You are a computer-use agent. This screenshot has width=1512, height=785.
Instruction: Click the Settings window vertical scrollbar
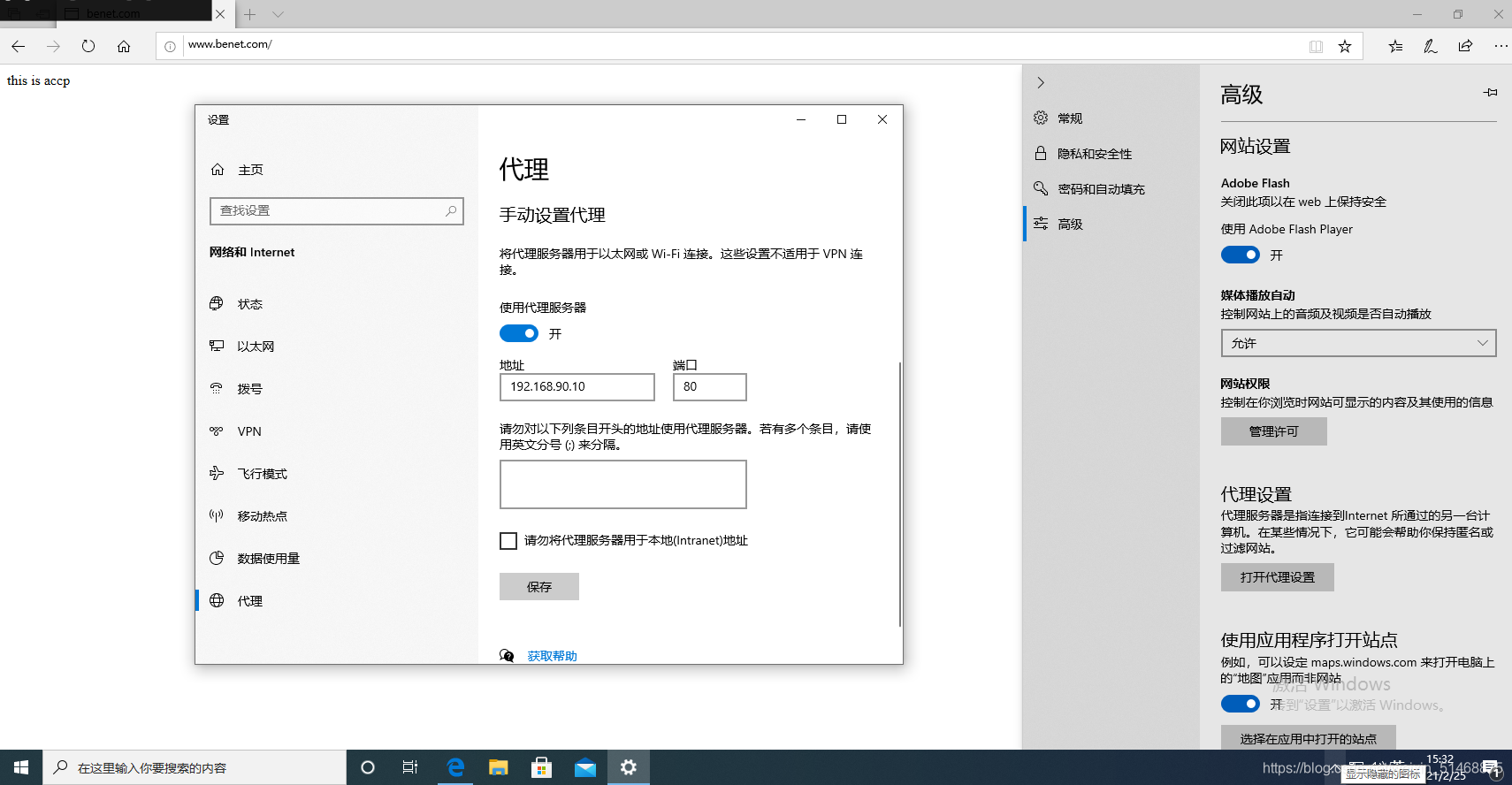pos(899,495)
